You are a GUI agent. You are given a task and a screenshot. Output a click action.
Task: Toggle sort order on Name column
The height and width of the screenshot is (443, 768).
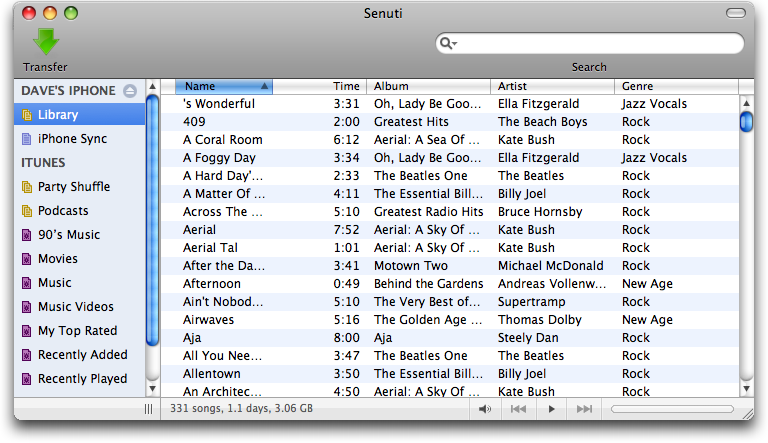(224, 86)
